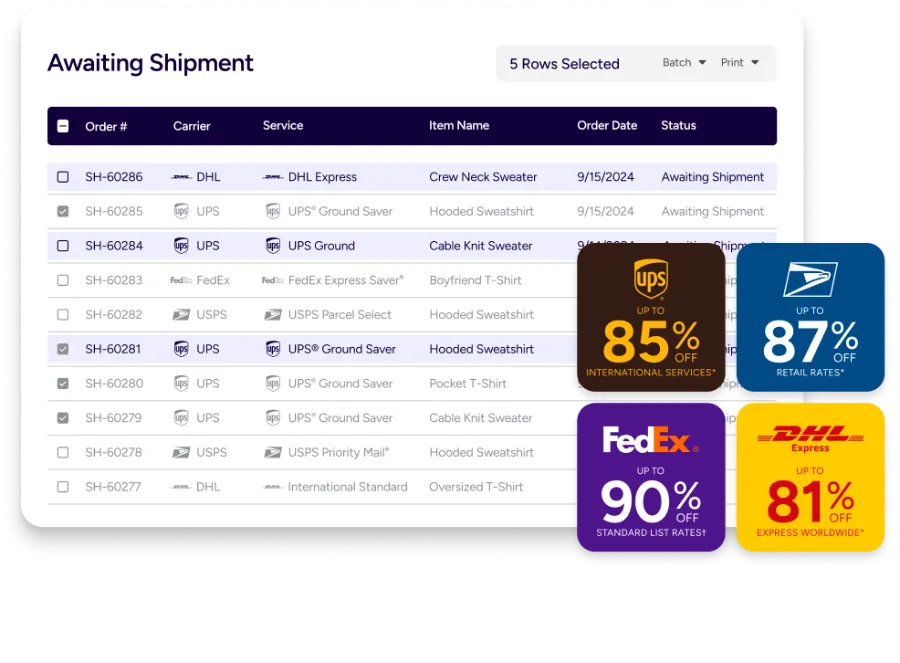Click the UPS Ground service icon
Image resolution: width=900 pixels, height=663 pixels.
point(273,246)
